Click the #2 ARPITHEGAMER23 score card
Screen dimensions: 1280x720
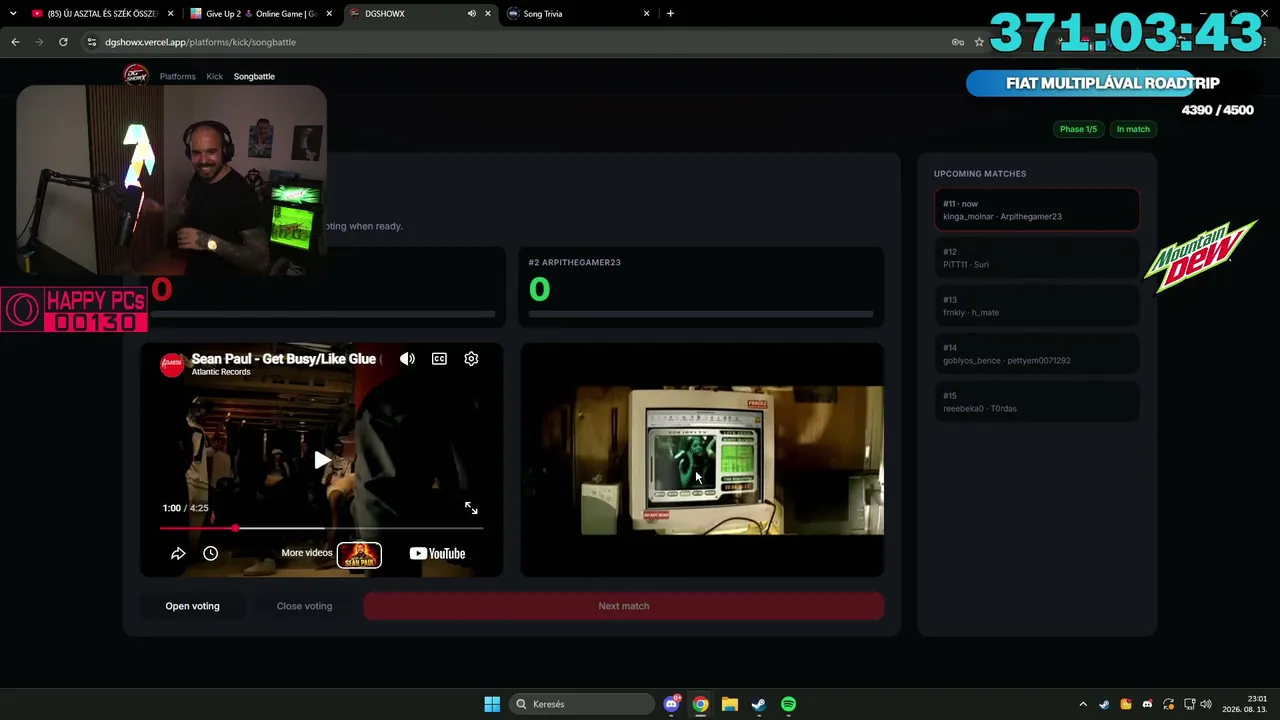[x=702, y=287]
